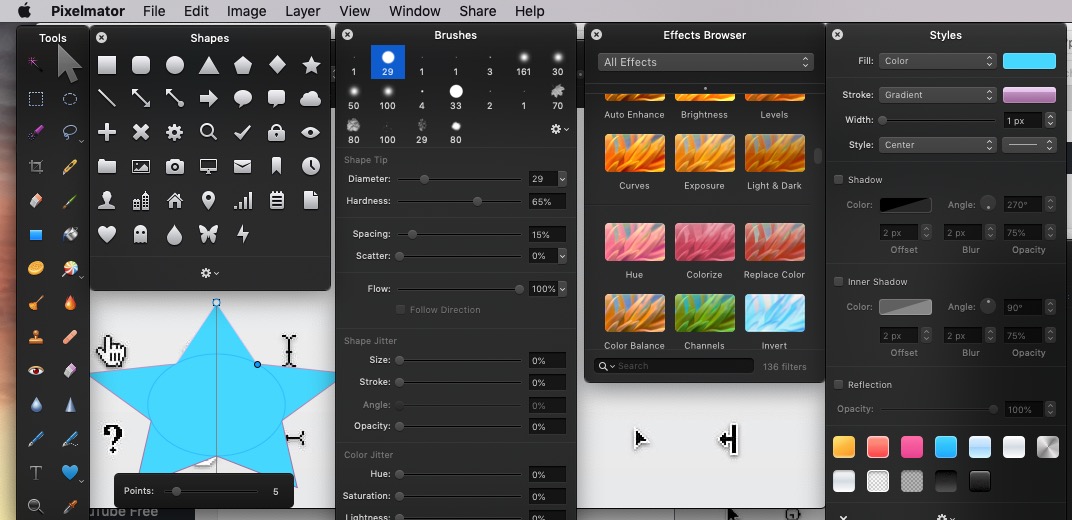1072x520 pixels.
Task: Open the View menu
Action: click(354, 11)
